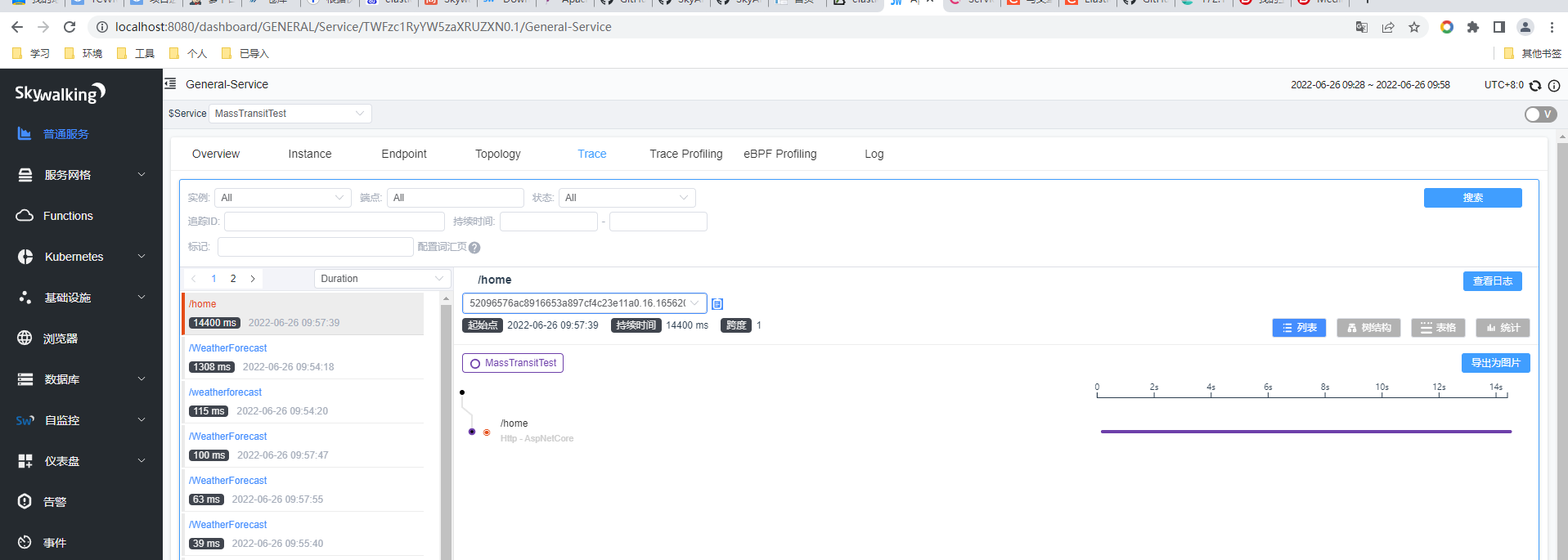Click the Tags (标记) input field

point(316,247)
